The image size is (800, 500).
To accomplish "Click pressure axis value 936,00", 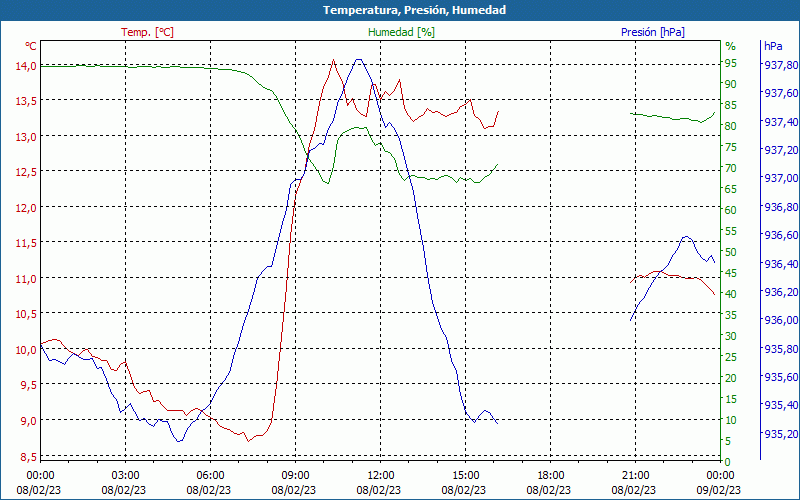I will click(780, 320).
